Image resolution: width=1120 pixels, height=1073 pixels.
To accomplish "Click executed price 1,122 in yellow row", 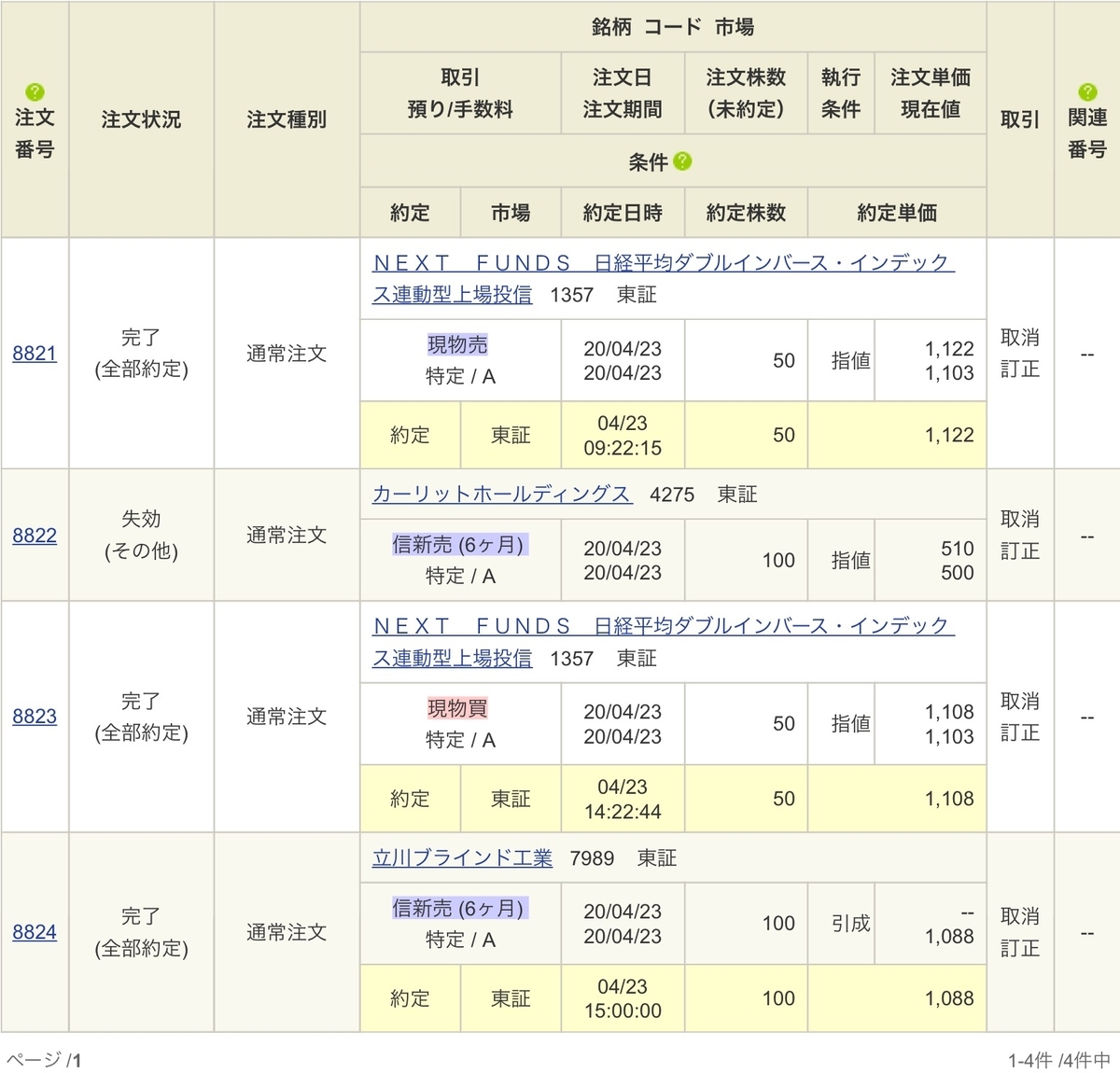I will coord(949,435).
